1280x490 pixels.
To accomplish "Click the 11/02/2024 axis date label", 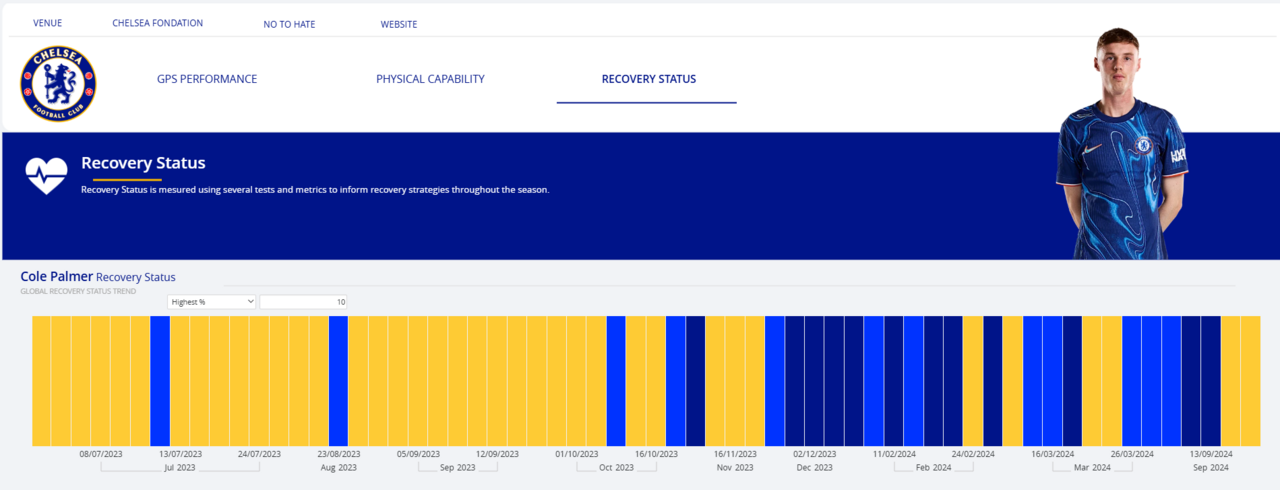I will point(894,454).
